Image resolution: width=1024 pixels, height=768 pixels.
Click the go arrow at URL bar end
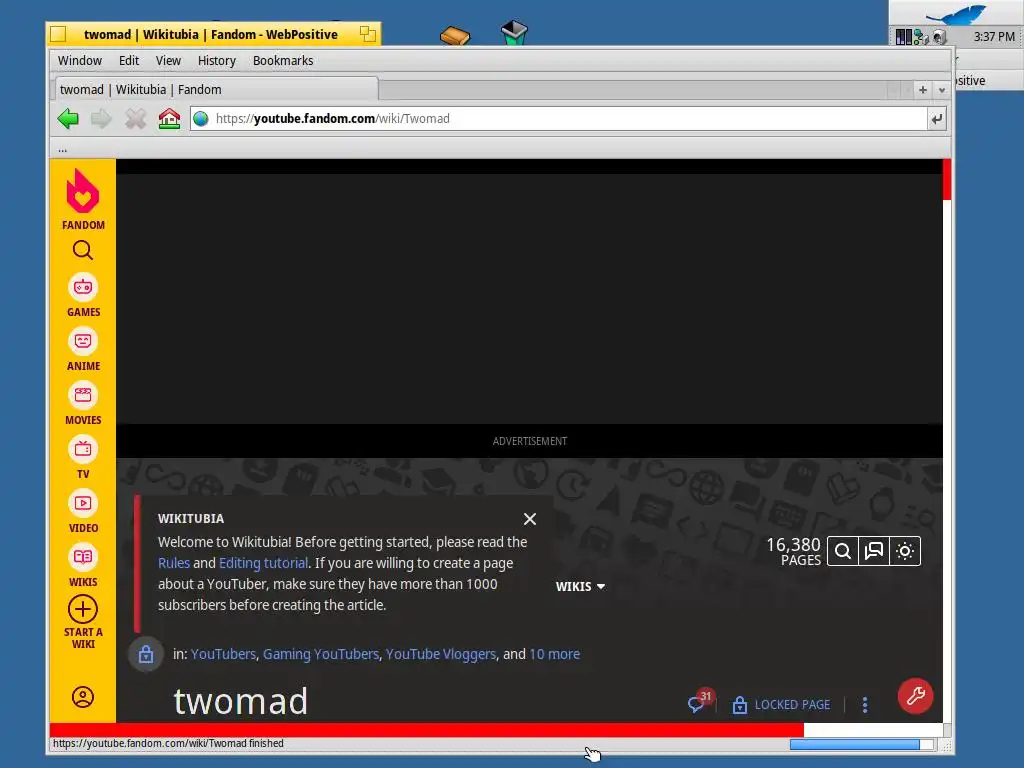[x=936, y=119]
